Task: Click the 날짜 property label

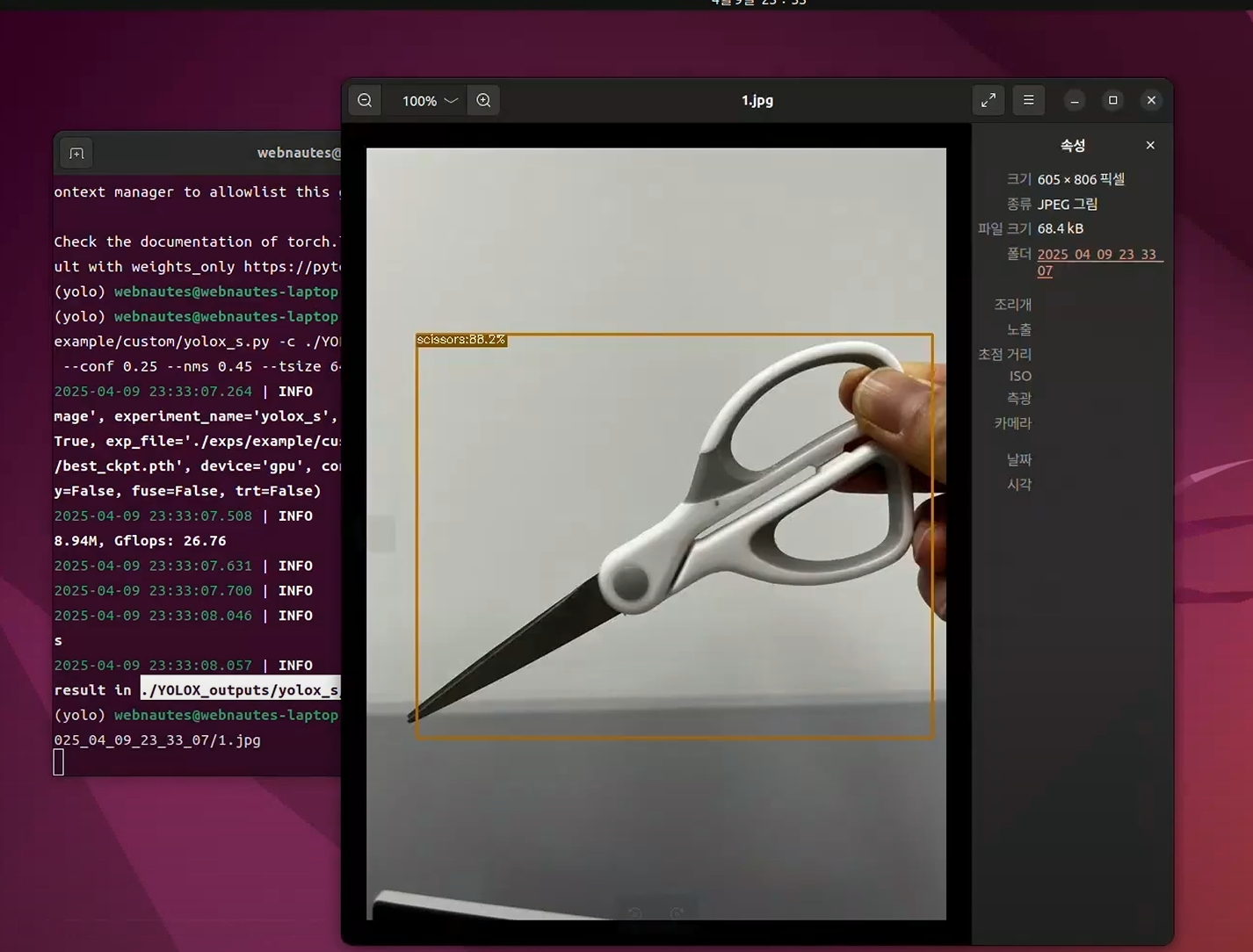Action: [1019, 459]
